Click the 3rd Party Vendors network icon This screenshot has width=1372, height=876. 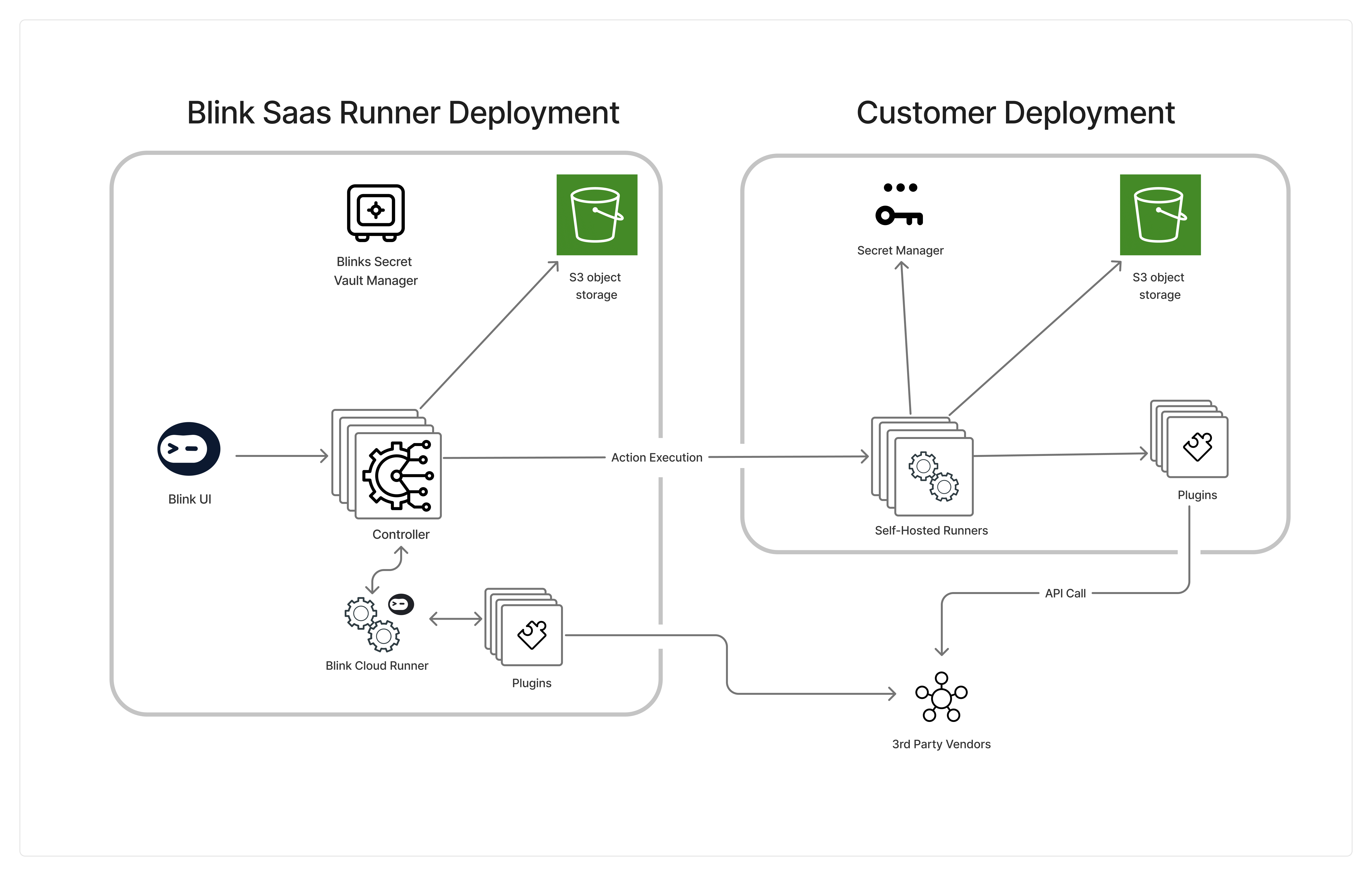[x=941, y=697]
